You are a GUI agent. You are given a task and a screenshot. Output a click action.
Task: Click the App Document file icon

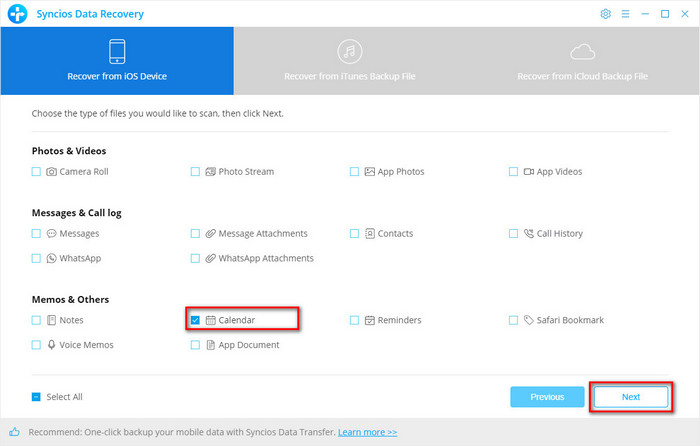tap(210, 345)
